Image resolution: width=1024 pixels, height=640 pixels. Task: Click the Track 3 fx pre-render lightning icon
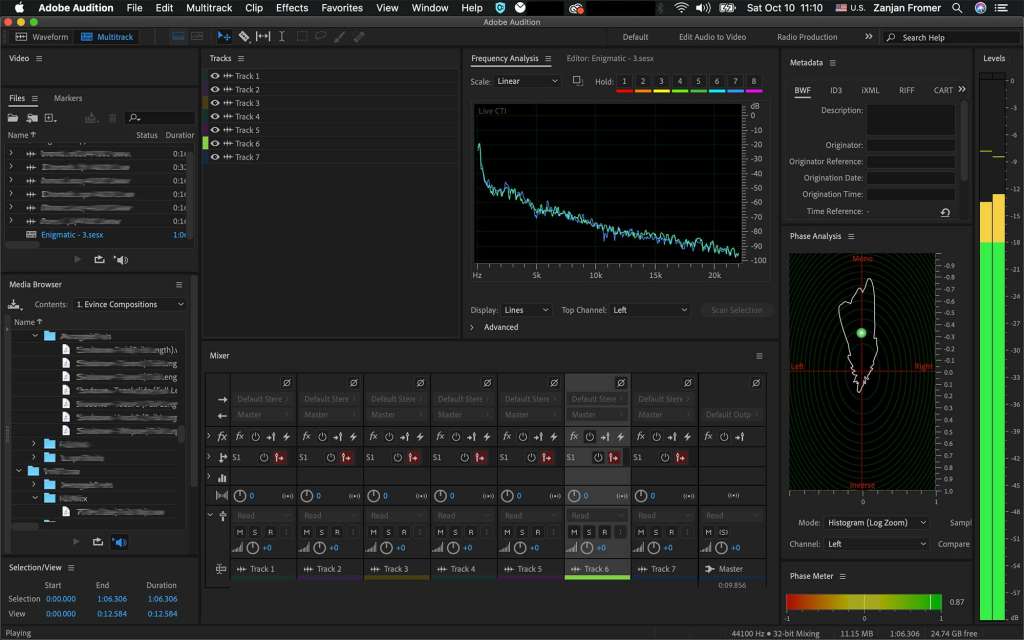[x=420, y=436]
